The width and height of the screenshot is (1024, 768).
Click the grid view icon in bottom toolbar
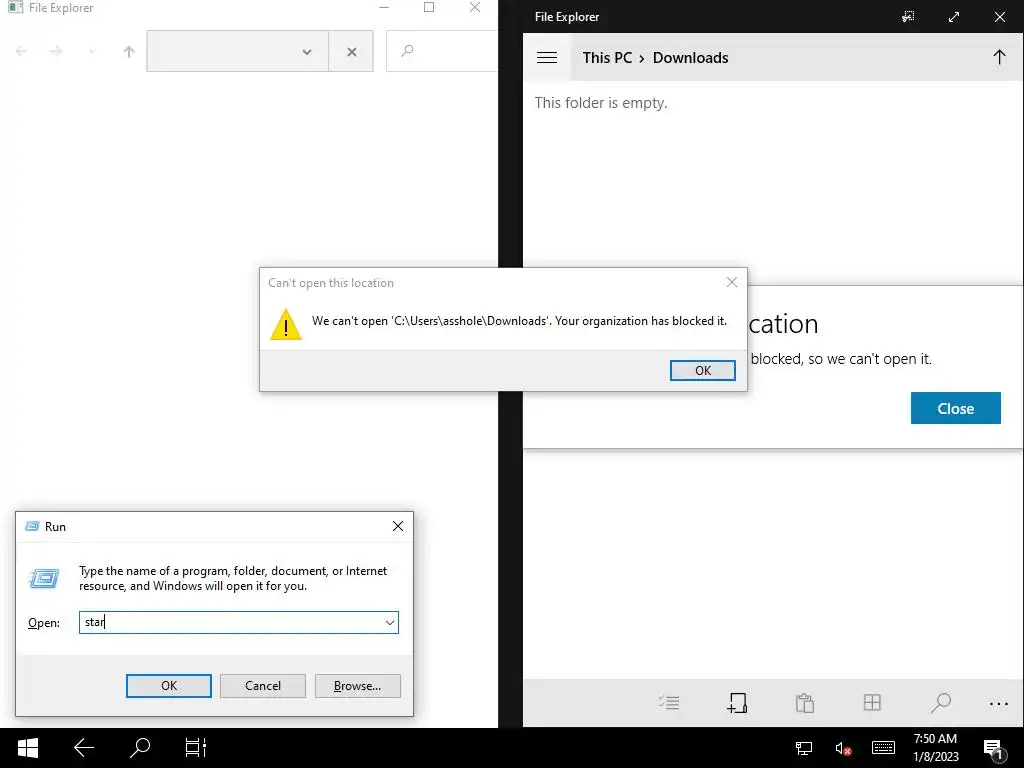point(872,703)
